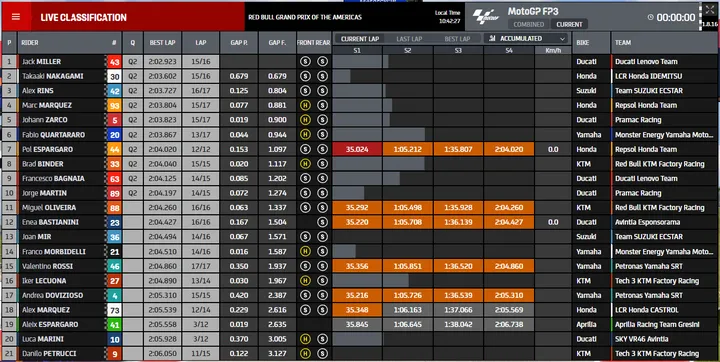Click Alex Marquez's number 73 badge
The image size is (720, 362).
tap(114, 310)
